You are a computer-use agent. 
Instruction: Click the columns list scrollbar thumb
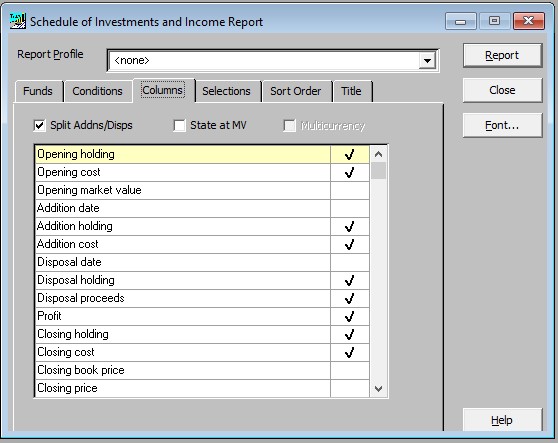(378, 171)
